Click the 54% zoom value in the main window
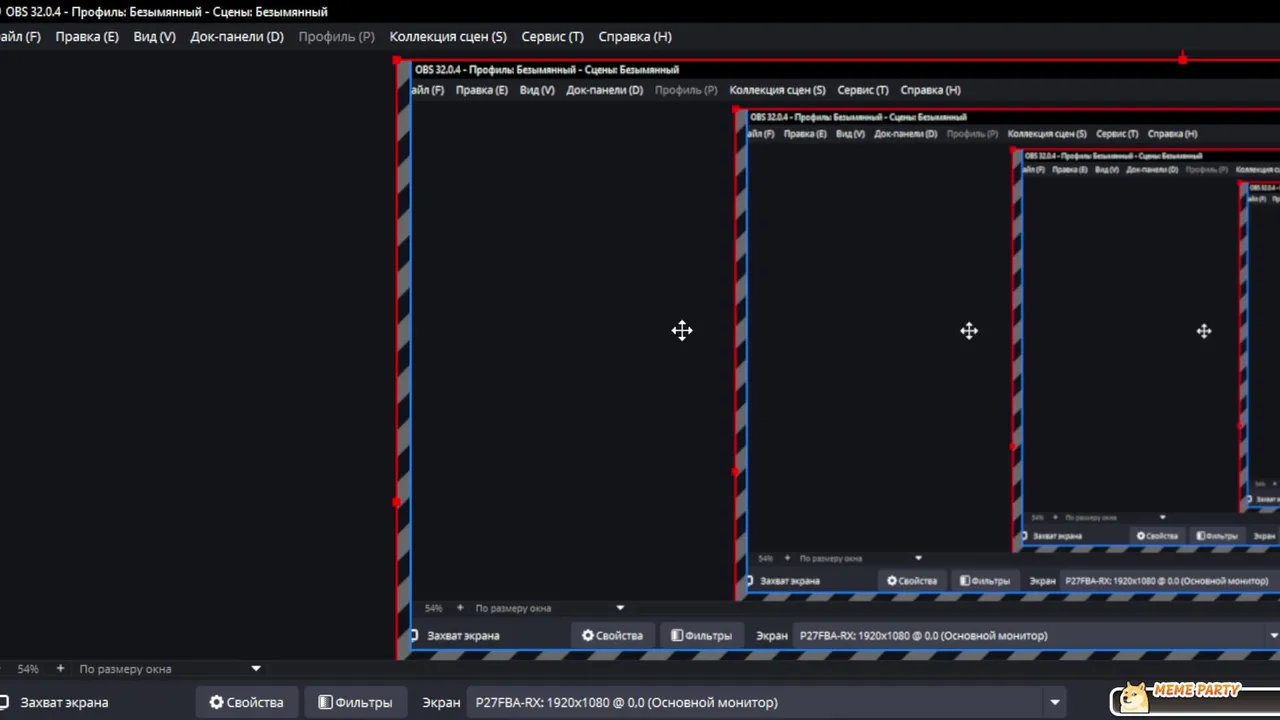The width and height of the screenshot is (1280, 720). (28, 668)
